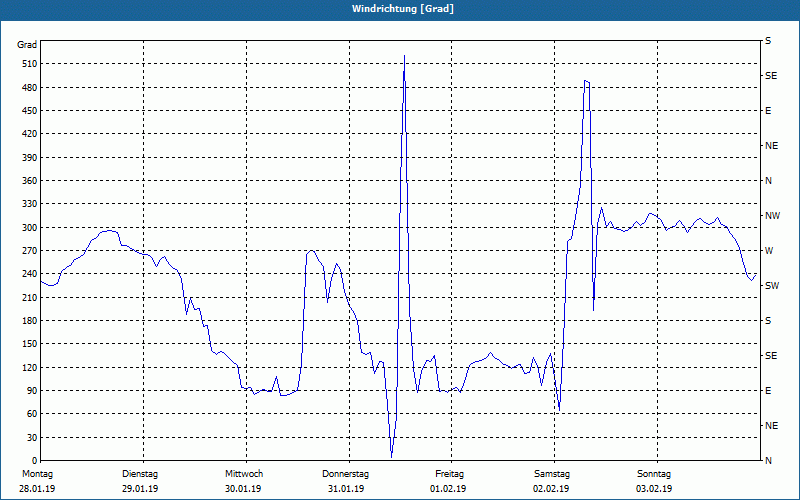Click the E compass label at the 450 gridline
The height and width of the screenshot is (500, 800).
[768, 111]
